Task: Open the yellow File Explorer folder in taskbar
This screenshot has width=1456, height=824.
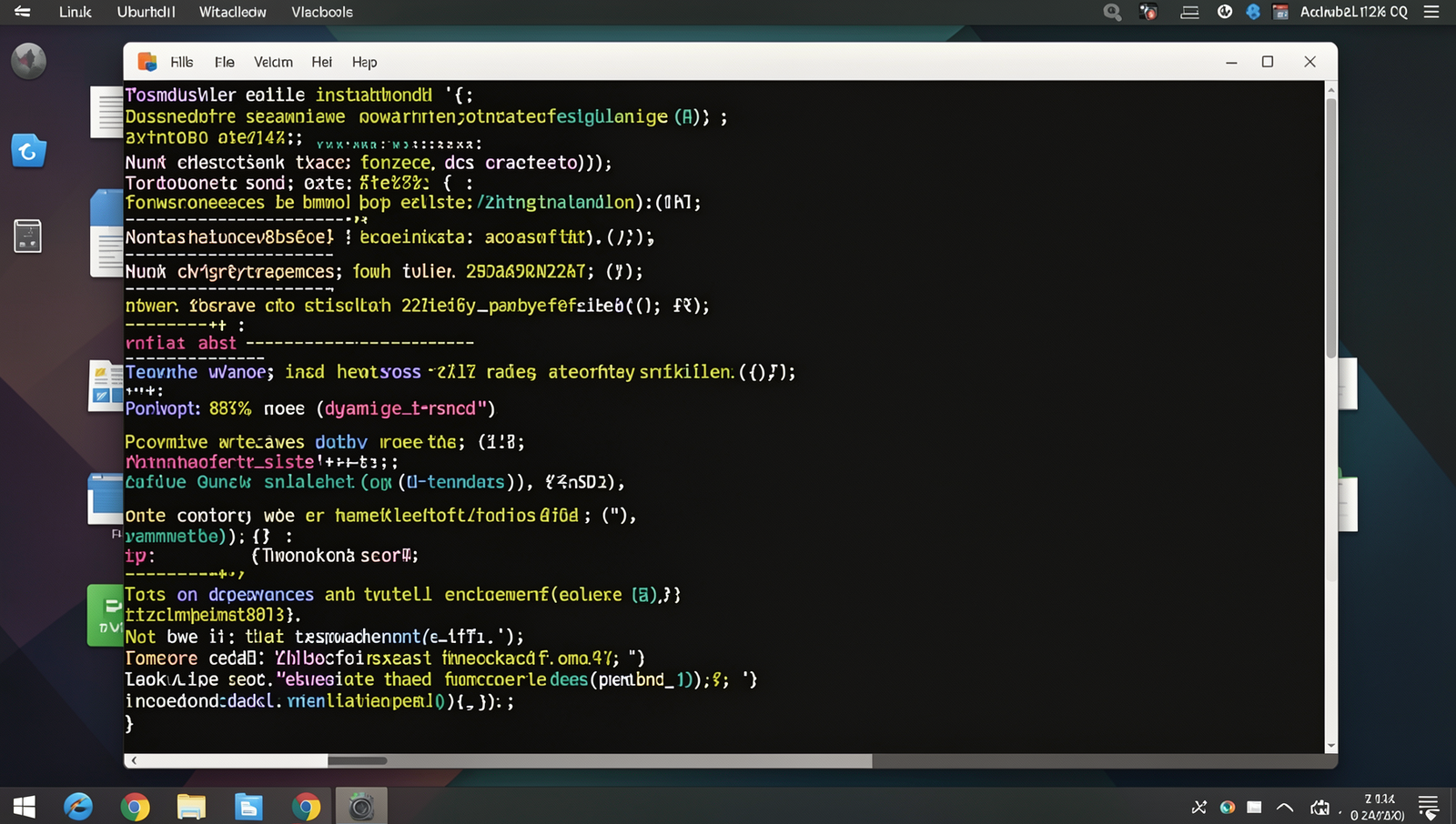Action: tap(191, 807)
